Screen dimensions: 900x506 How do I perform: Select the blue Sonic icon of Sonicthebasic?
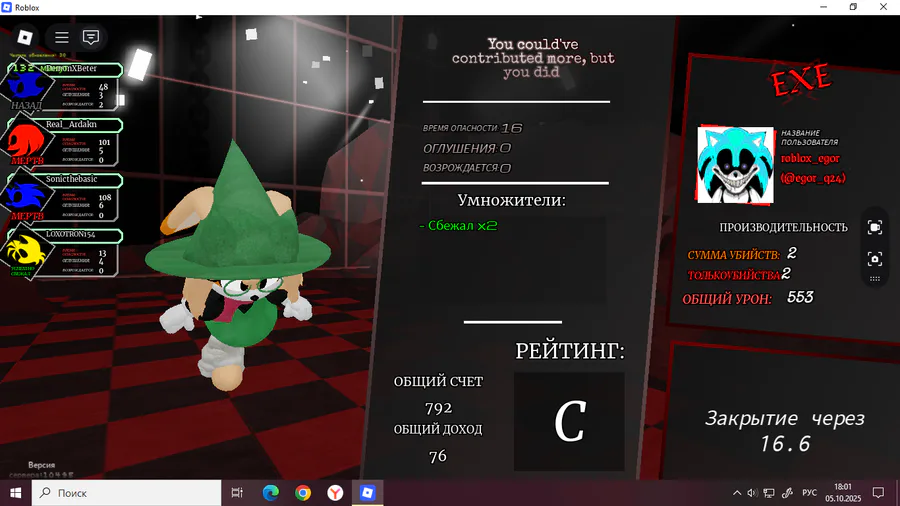tap(25, 197)
